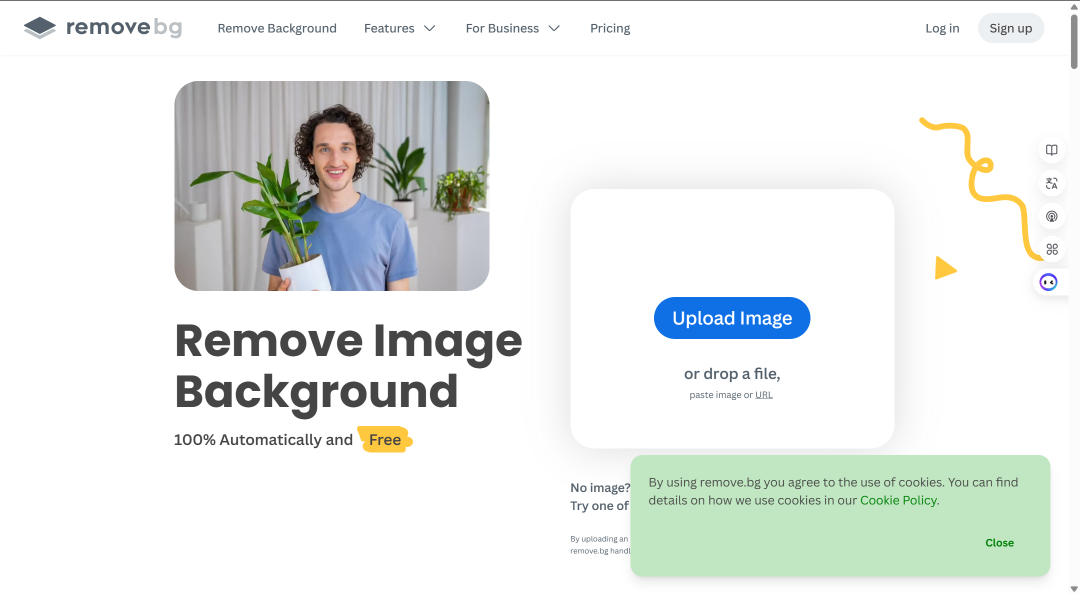Click the scrollbar down arrow
The image size is (1080, 594).
pyautogui.click(x=1074, y=588)
